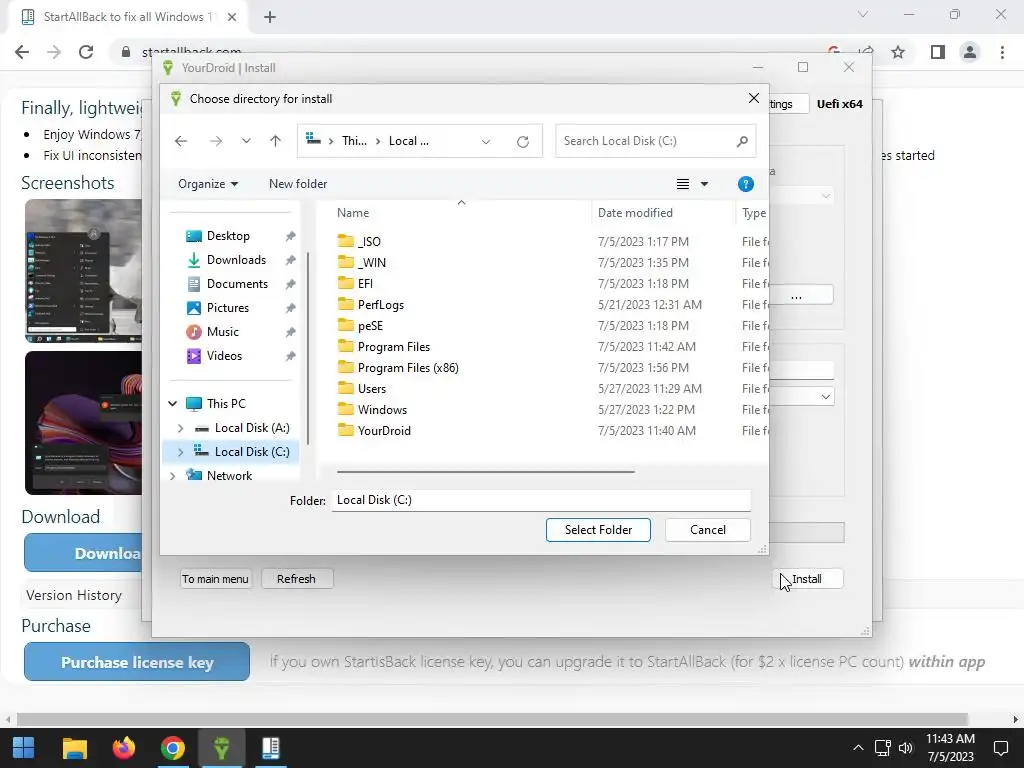Screen dimensions: 1024x768
Task: Click the horizontal scrollbar in file list
Action: (x=485, y=472)
